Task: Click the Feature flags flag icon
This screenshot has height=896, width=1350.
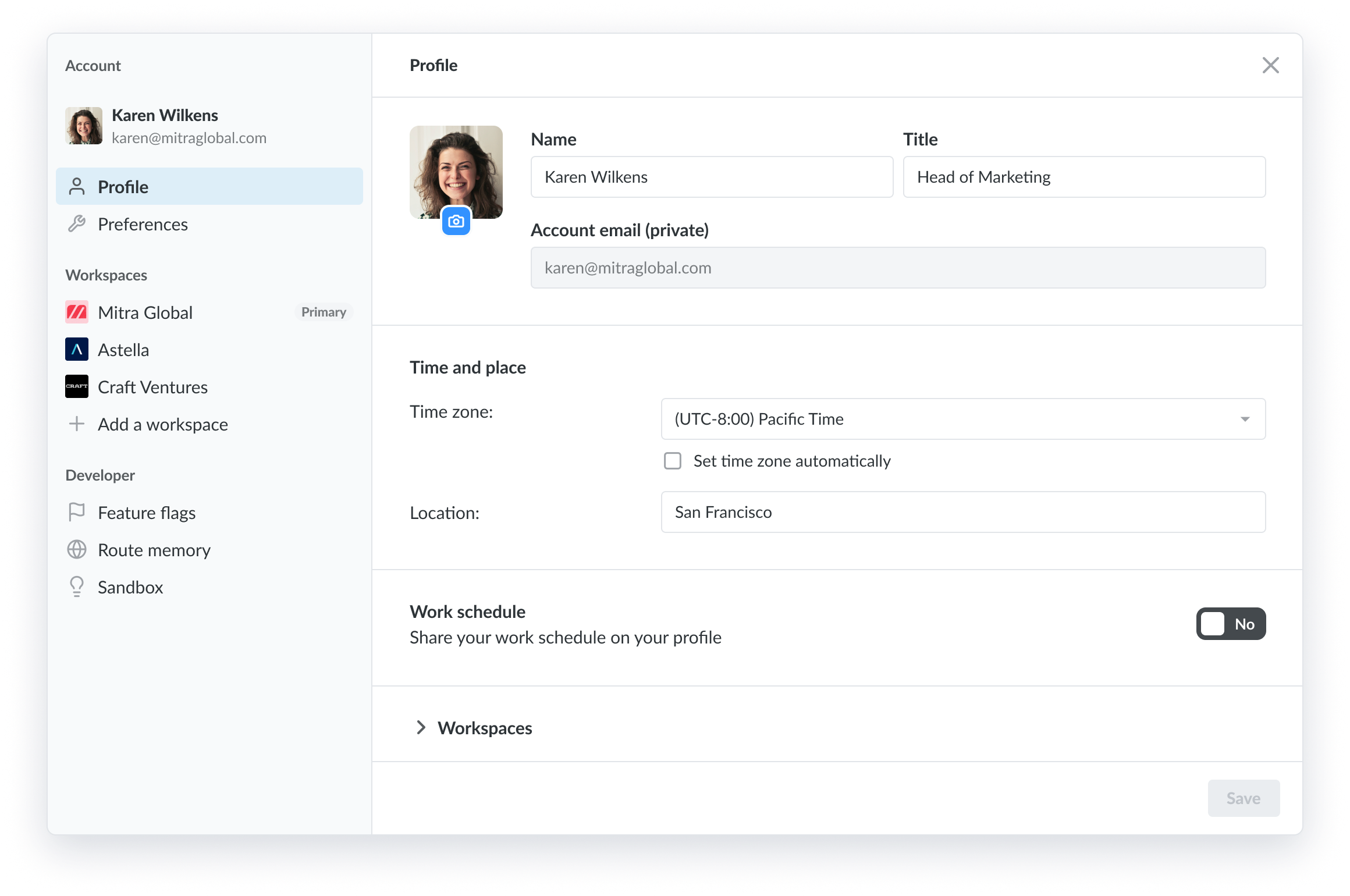Action: pyautogui.click(x=77, y=513)
